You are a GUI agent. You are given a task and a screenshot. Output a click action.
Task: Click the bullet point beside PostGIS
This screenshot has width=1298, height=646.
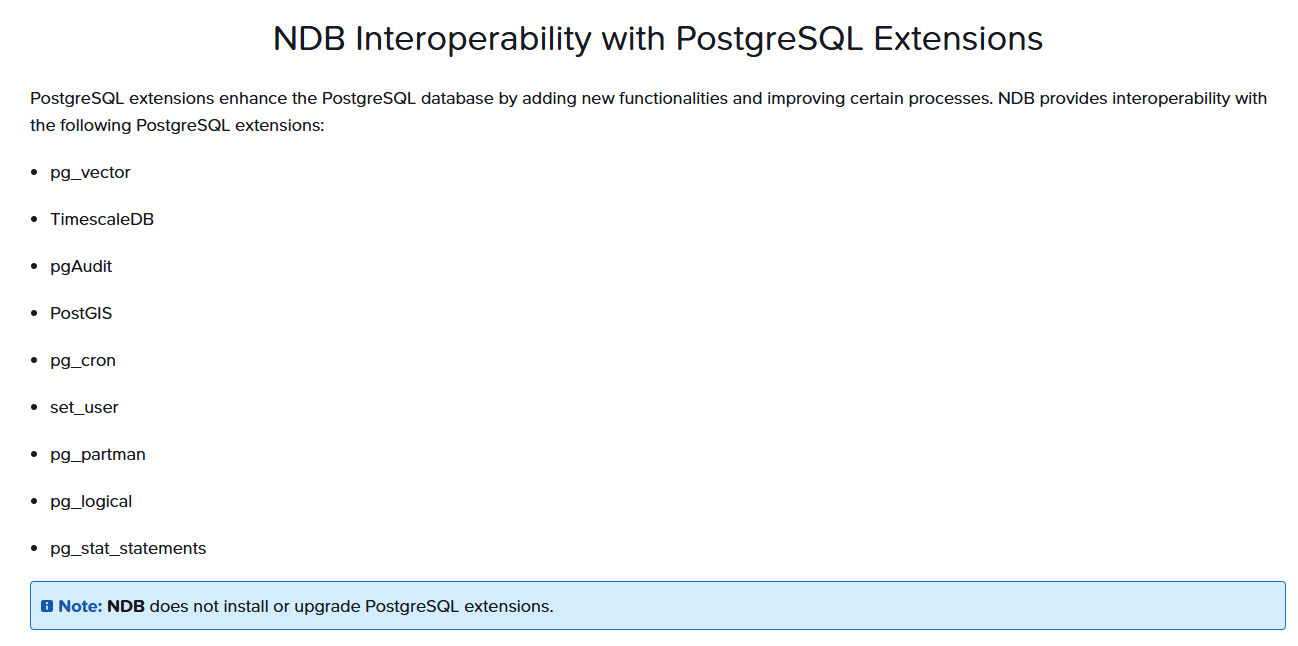click(x=35, y=314)
